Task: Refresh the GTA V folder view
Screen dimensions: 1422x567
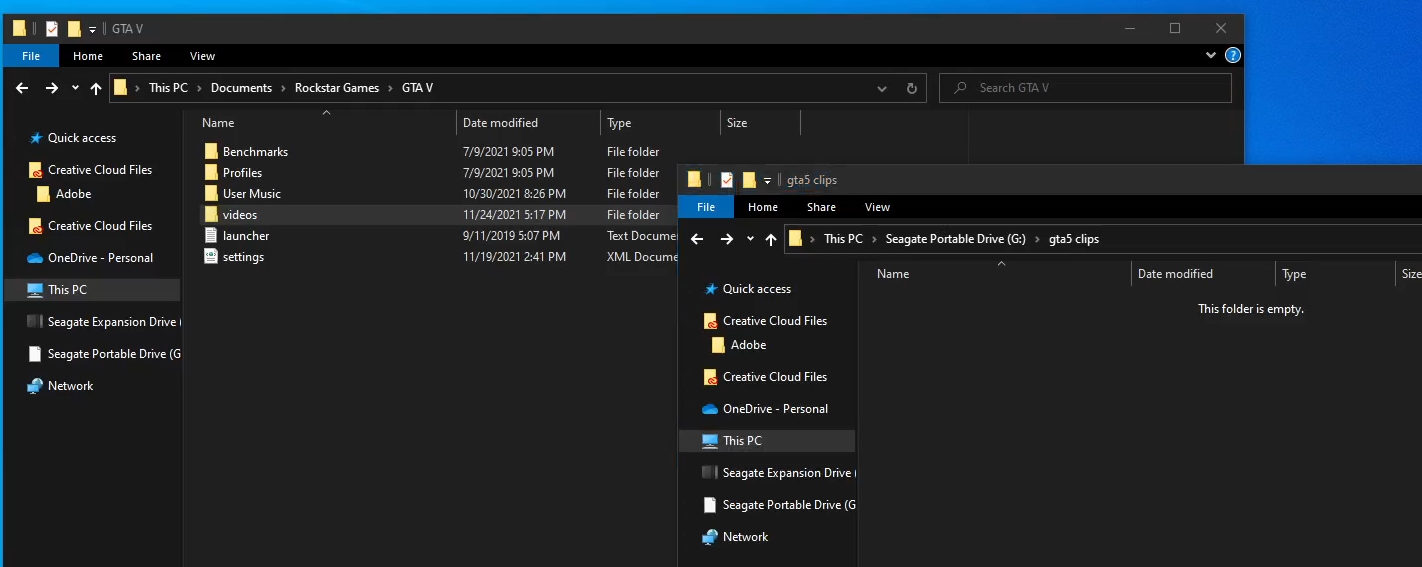Action: (912, 88)
